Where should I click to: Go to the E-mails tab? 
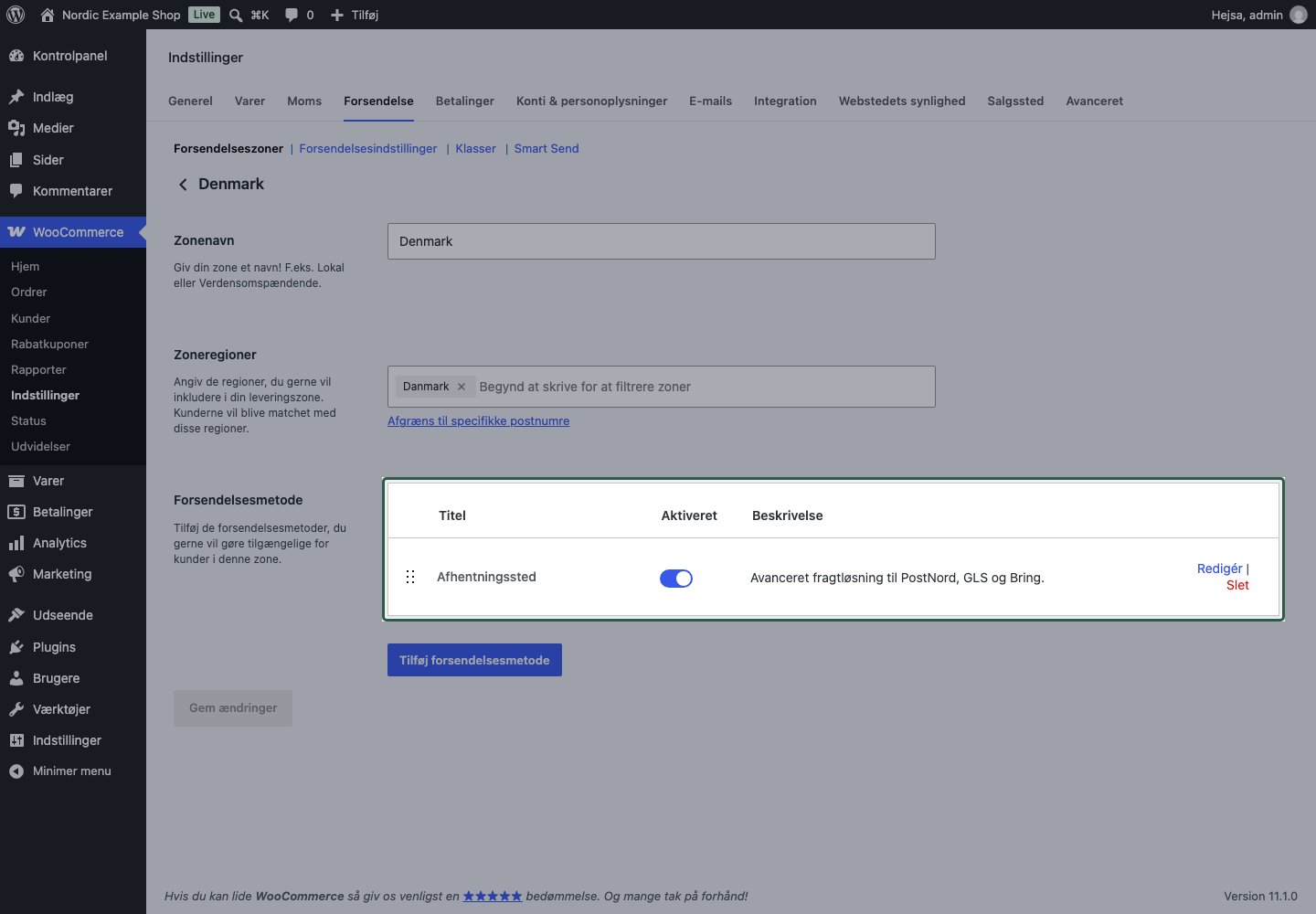(710, 101)
